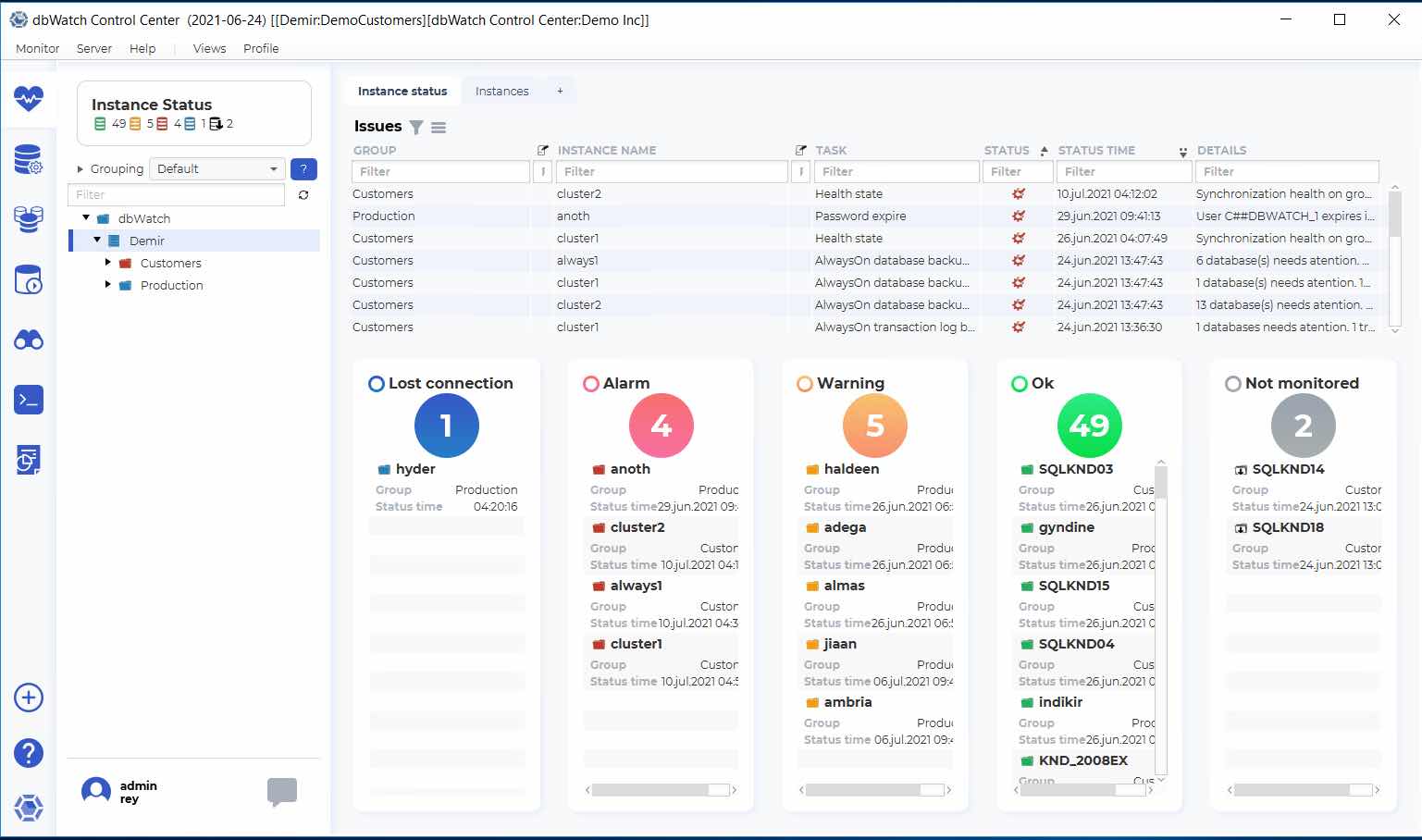
Task: Click the orange database icon showing 5
Action: 135,124
